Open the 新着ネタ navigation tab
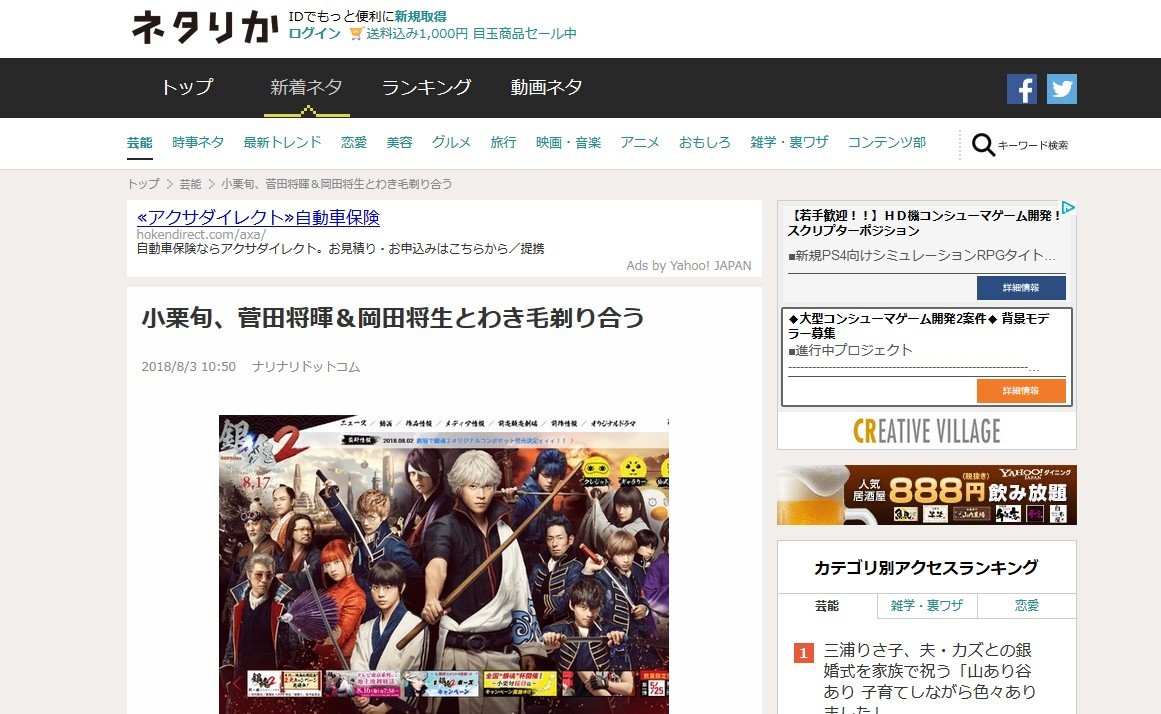The width and height of the screenshot is (1161, 714). coord(307,87)
